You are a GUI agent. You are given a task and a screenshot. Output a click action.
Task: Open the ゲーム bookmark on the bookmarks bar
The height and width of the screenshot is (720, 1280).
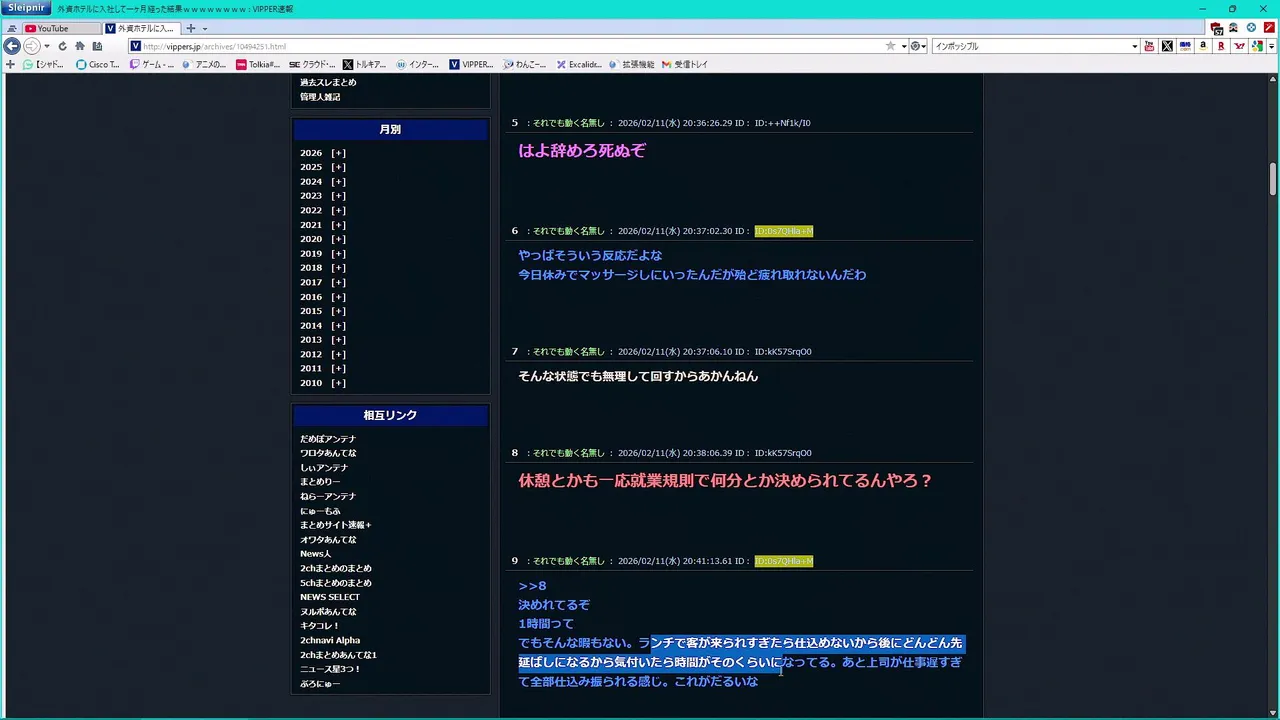[x=151, y=64]
